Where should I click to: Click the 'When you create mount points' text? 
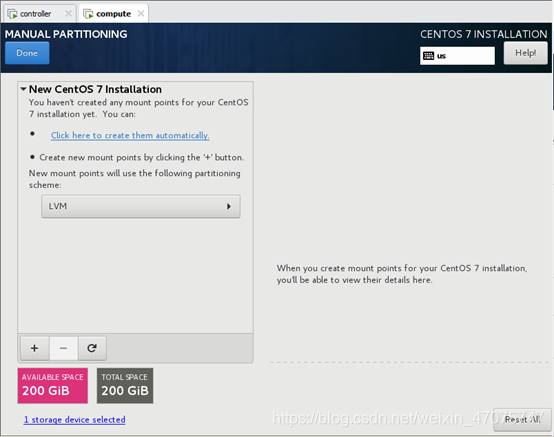pos(402,274)
